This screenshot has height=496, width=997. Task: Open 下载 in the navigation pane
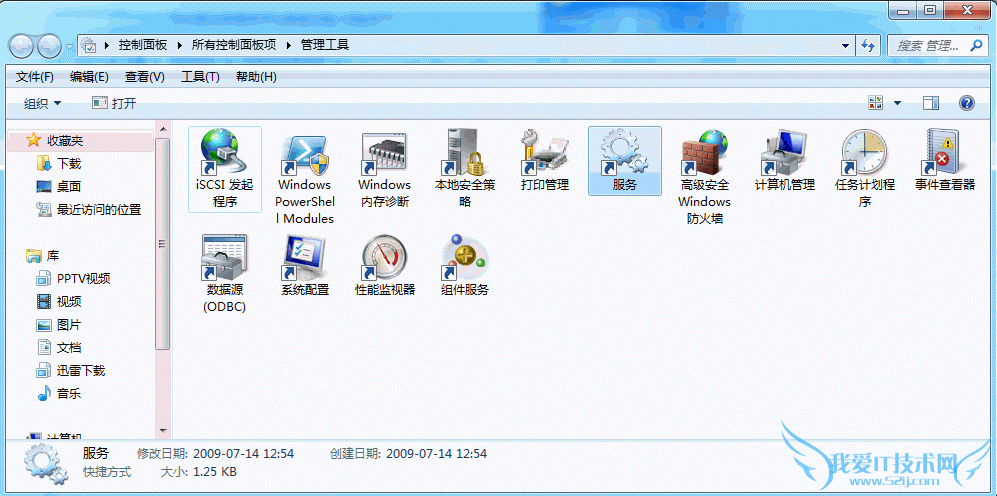pyautogui.click(x=69, y=163)
